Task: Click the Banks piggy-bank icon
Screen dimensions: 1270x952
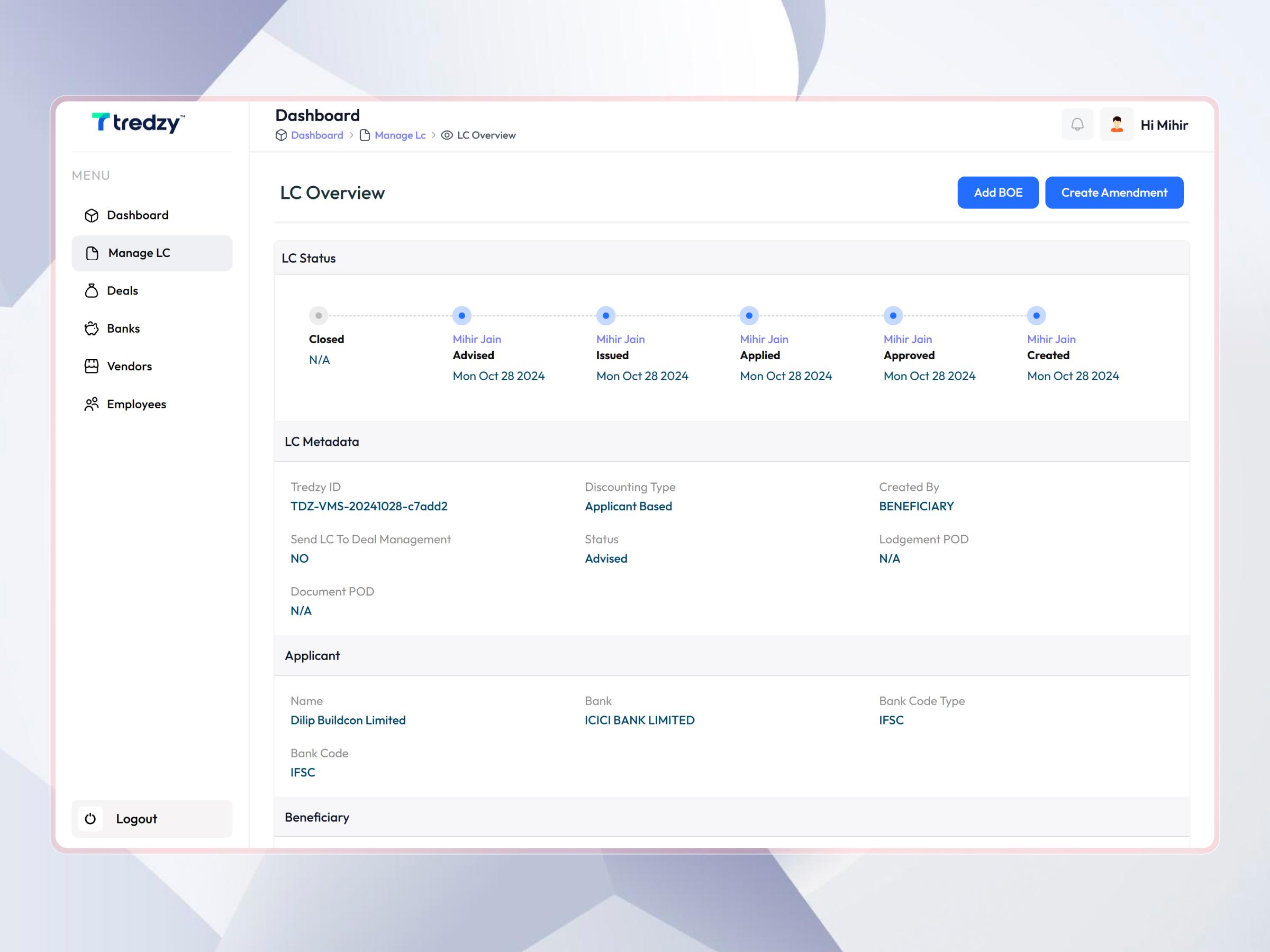Action: 92,328
